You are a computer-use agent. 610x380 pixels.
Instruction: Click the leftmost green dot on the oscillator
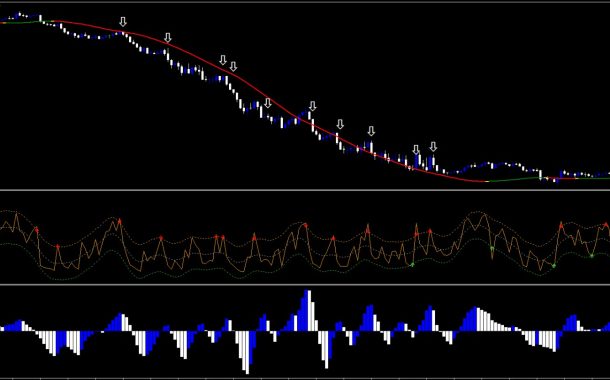[x=412, y=264]
